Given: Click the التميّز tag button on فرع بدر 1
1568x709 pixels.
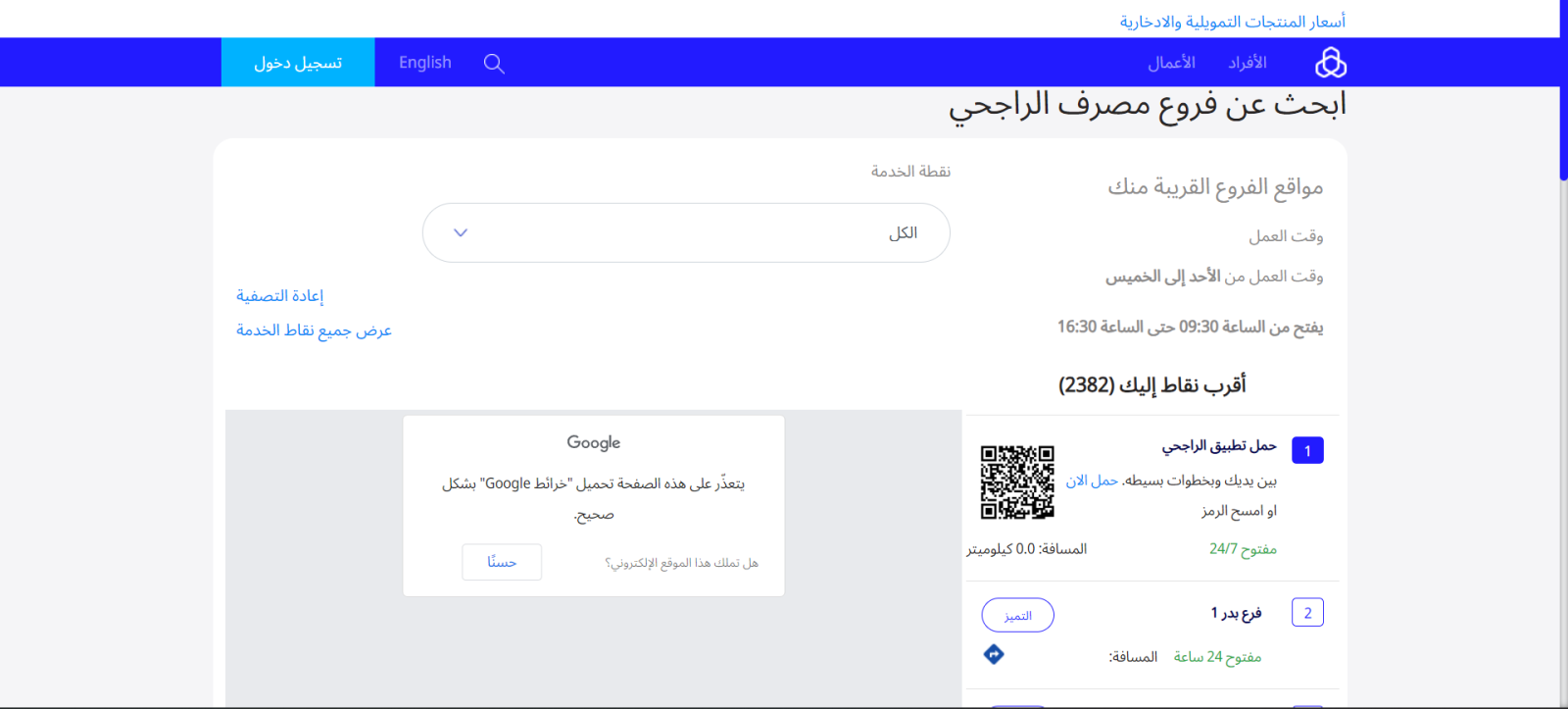Looking at the screenshot, I should click(1017, 615).
